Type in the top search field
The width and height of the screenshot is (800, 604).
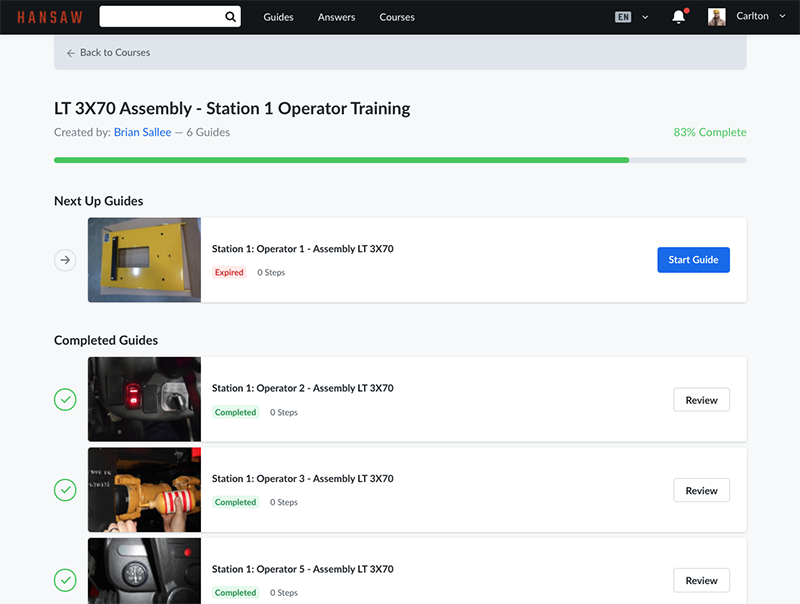click(x=160, y=17)
